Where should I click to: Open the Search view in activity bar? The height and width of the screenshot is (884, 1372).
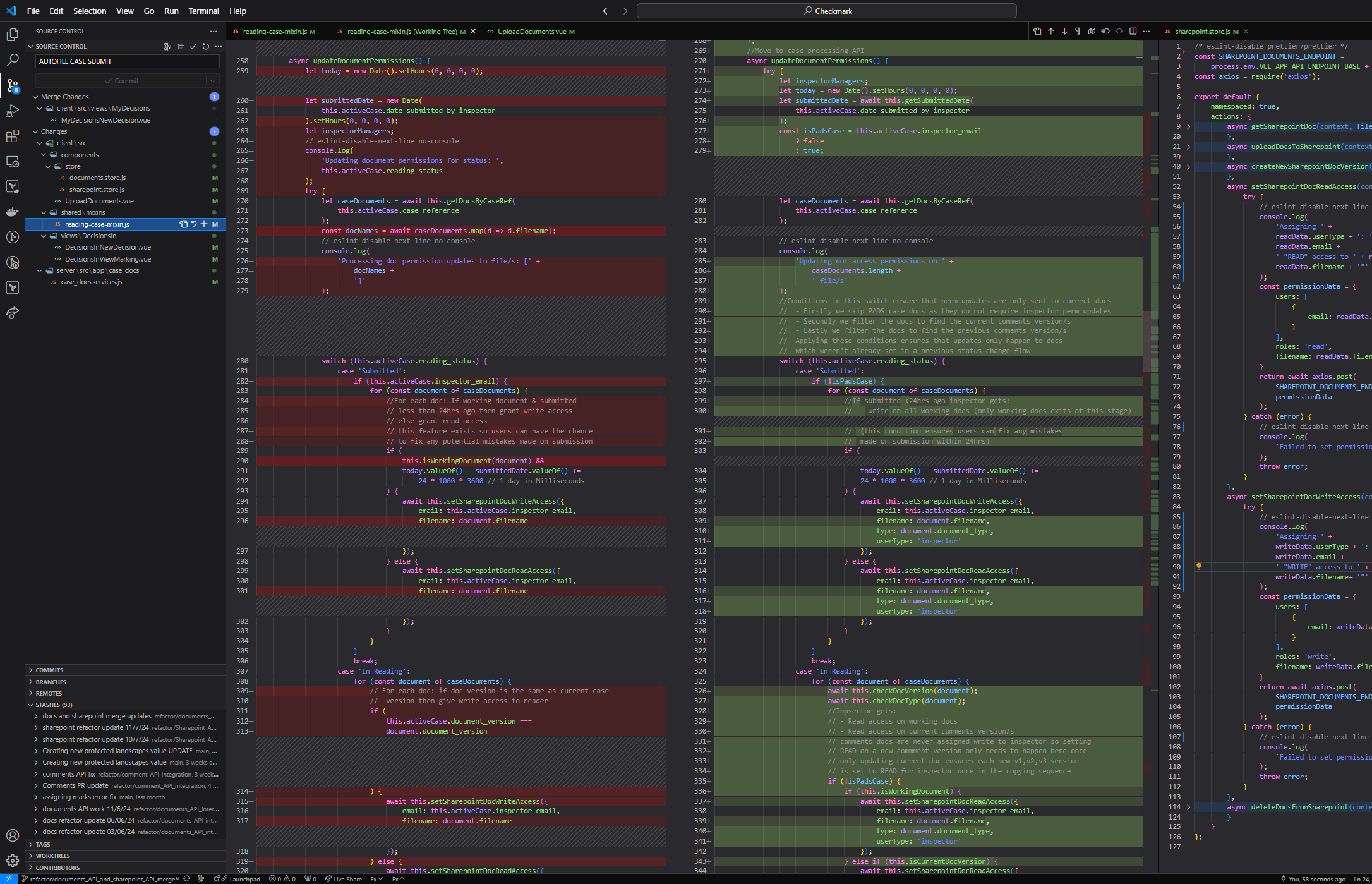pos(12,60)
